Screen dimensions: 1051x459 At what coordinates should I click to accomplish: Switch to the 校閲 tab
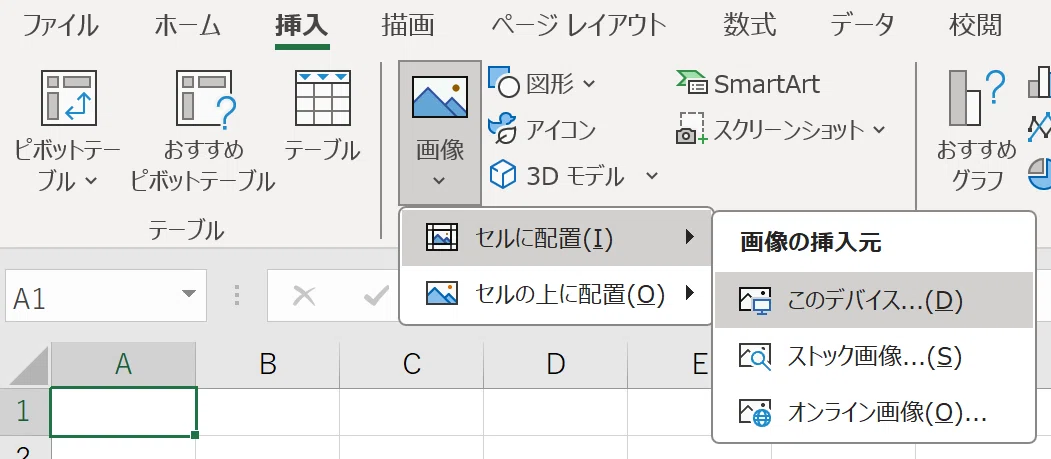[975, 26]
